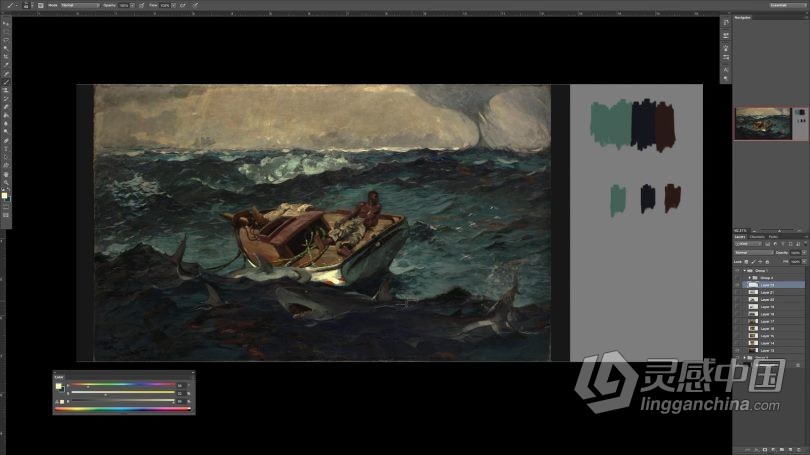Click the layer Opacity value field
810x455 pixels.
(796, 253)
